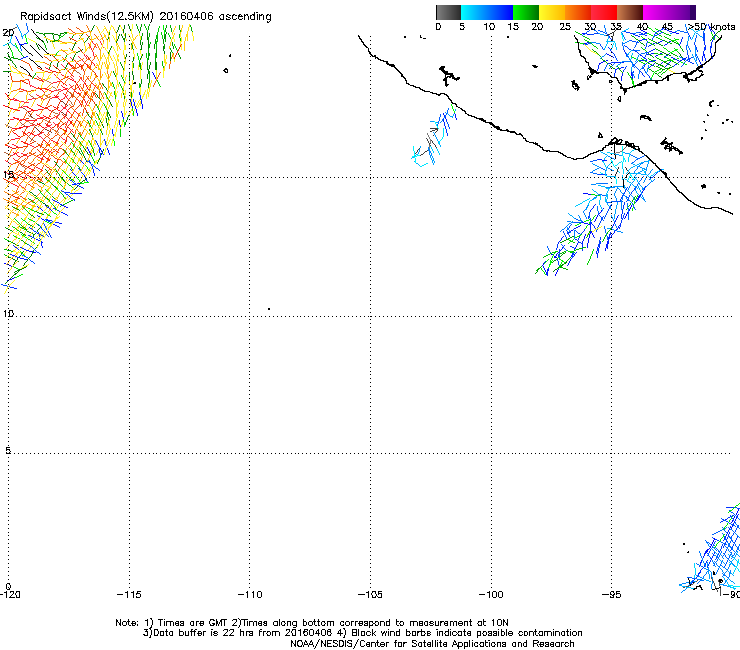Click the dark purple 45-50 knots color band
The height and width of the screenshot is (650, 740).
pos(682,12)
